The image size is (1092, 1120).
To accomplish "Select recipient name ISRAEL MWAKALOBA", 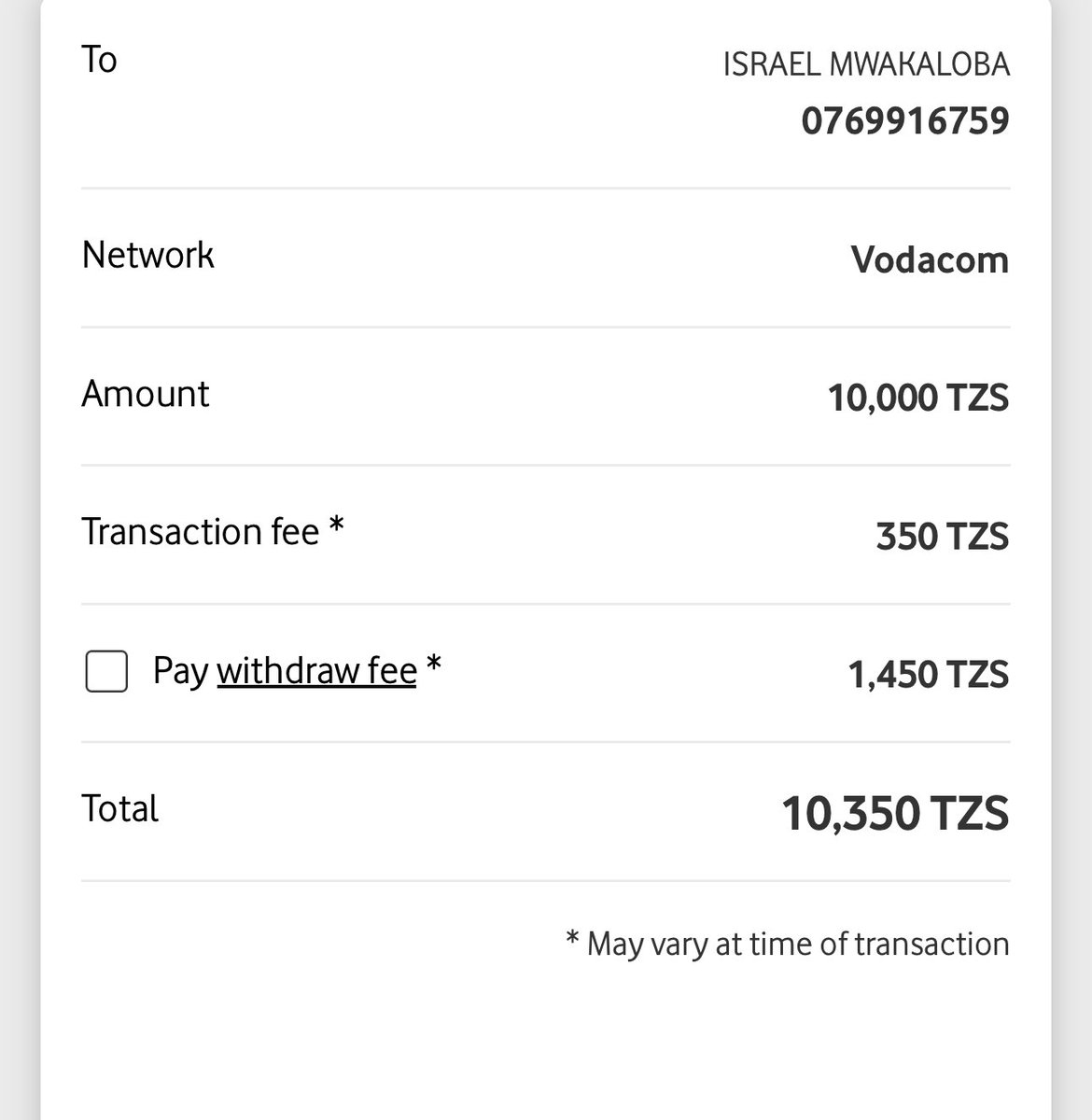I will coord(866,64).
